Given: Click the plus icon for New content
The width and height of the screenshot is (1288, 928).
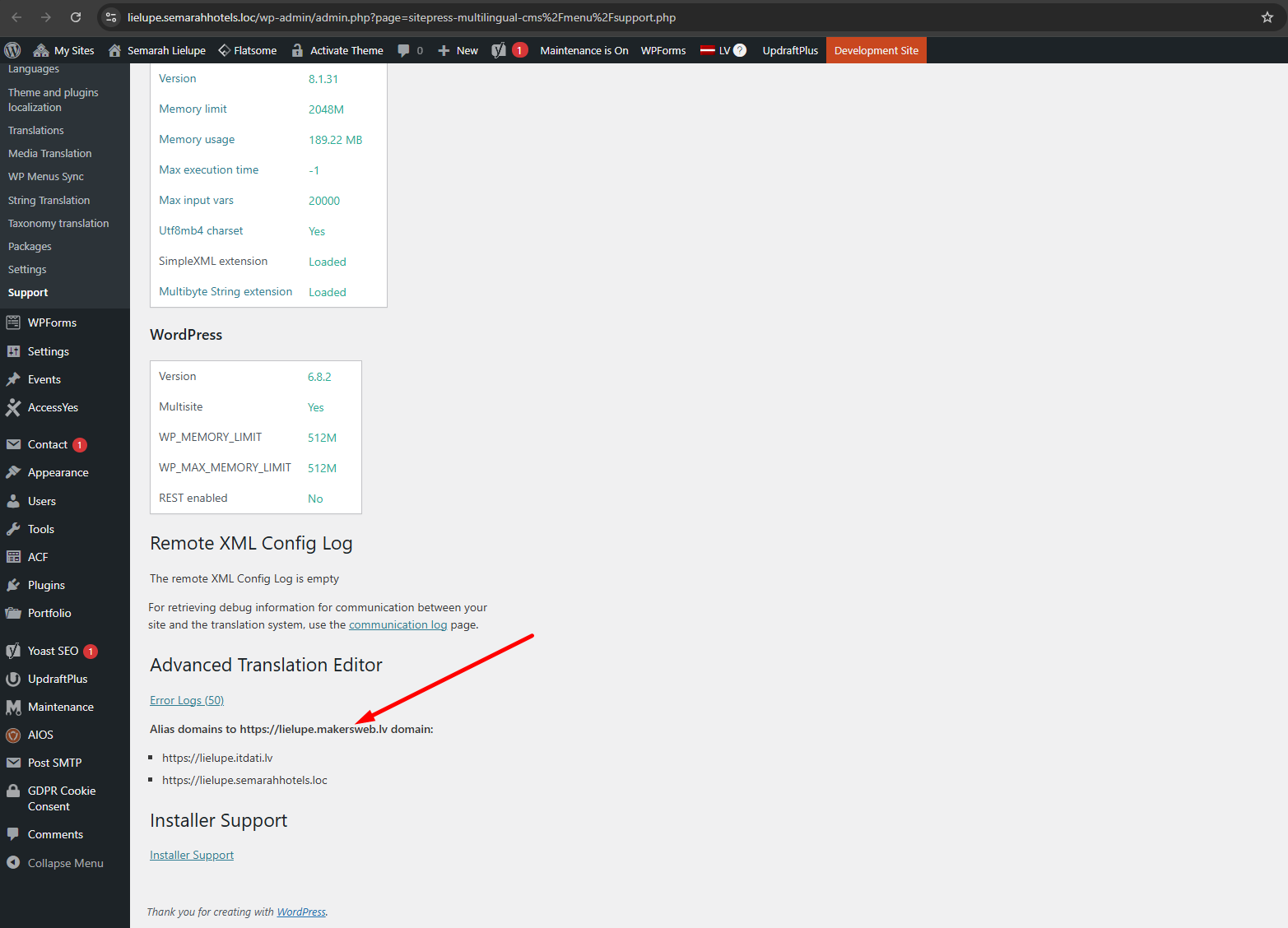Looking at the screenshot, I should (x=444, y=50).
